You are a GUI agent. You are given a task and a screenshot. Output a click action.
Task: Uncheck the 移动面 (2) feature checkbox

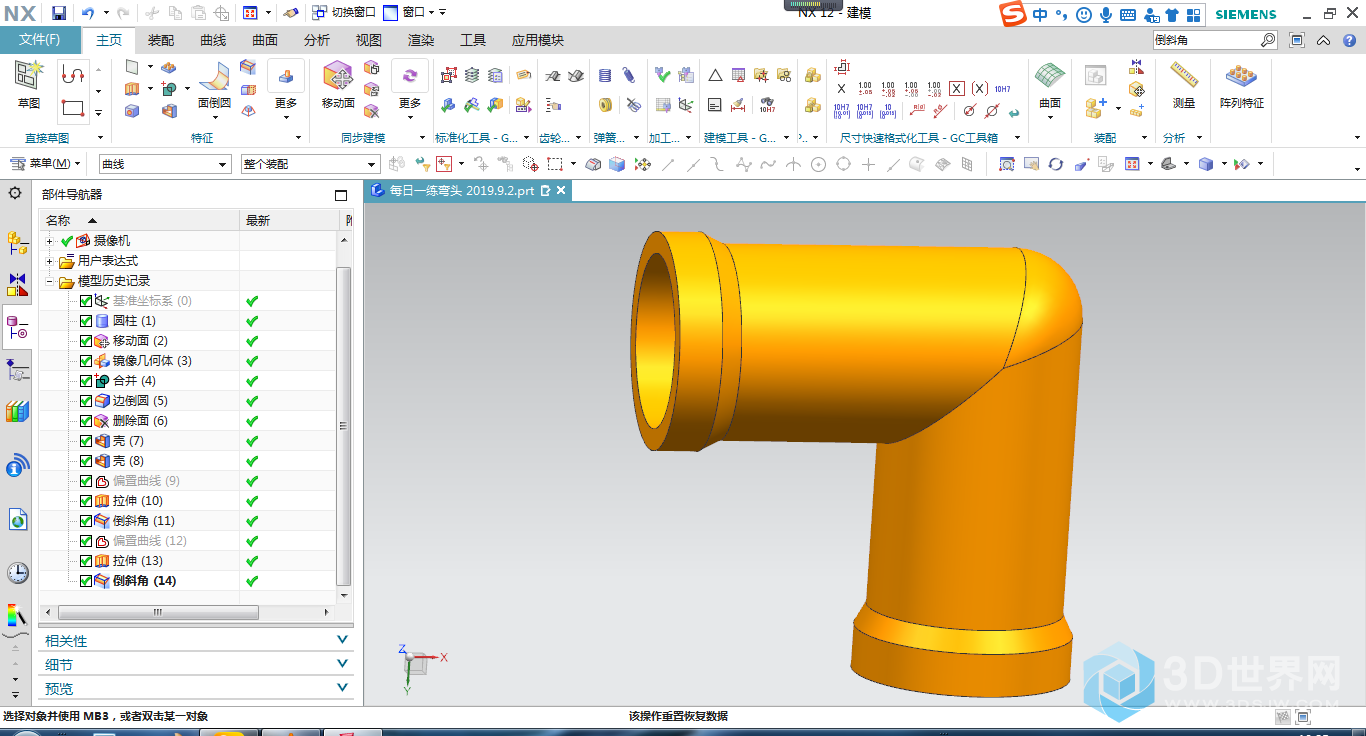point(86,341)
